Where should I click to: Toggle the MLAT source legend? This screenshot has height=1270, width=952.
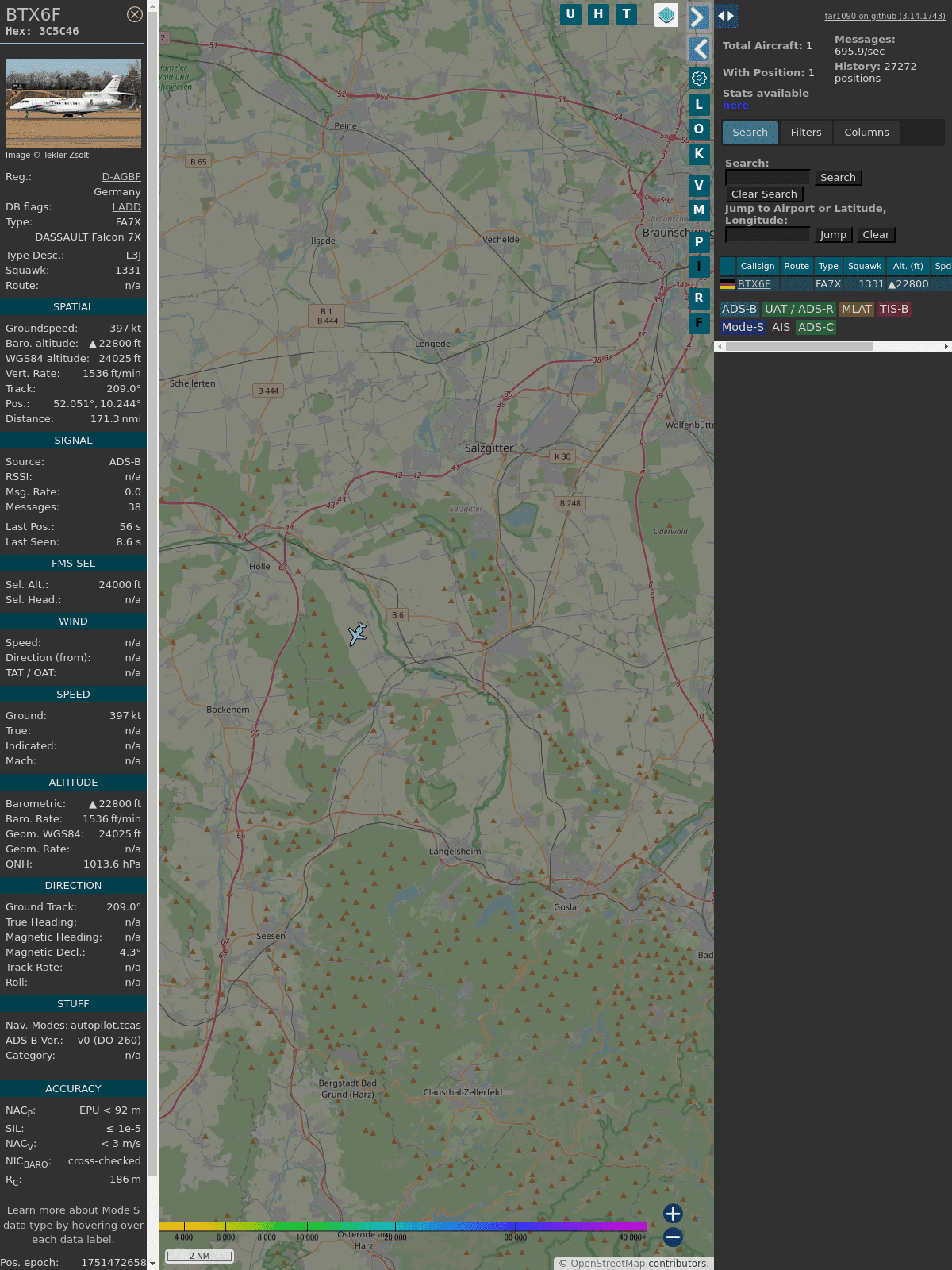pos(857,310)
